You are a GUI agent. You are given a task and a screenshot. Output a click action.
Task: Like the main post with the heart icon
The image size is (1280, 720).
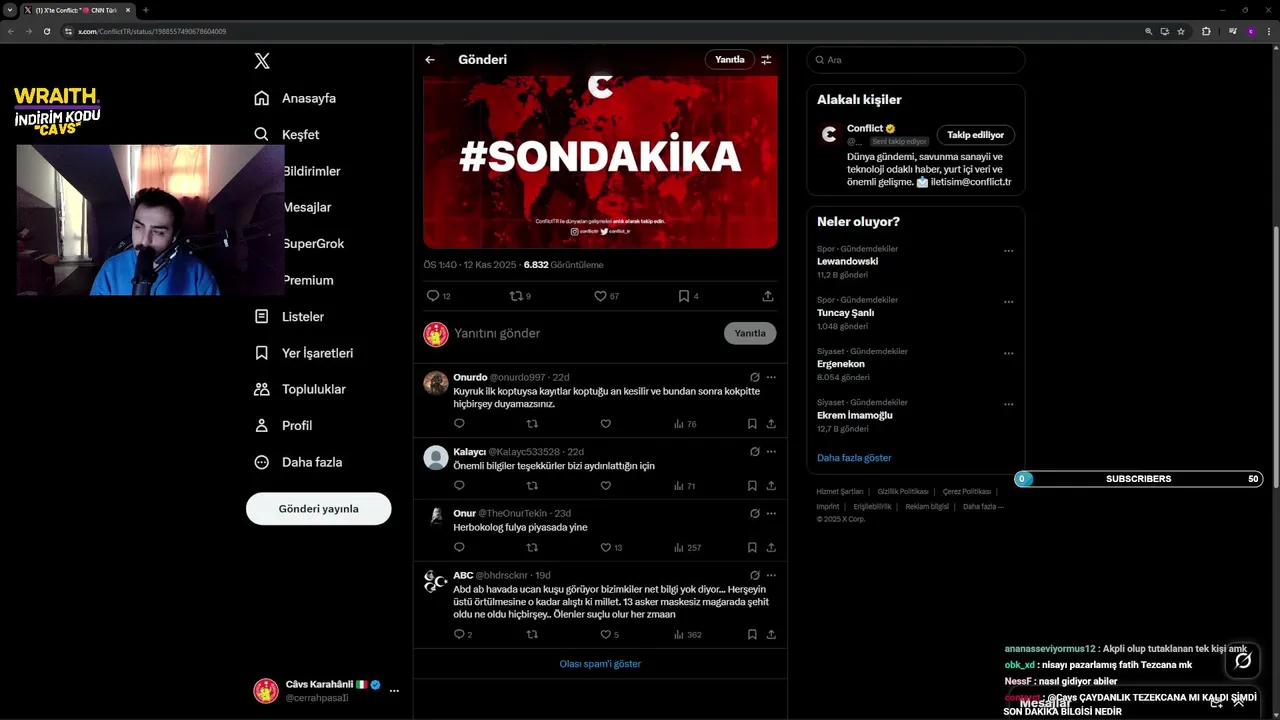point(600,296)
